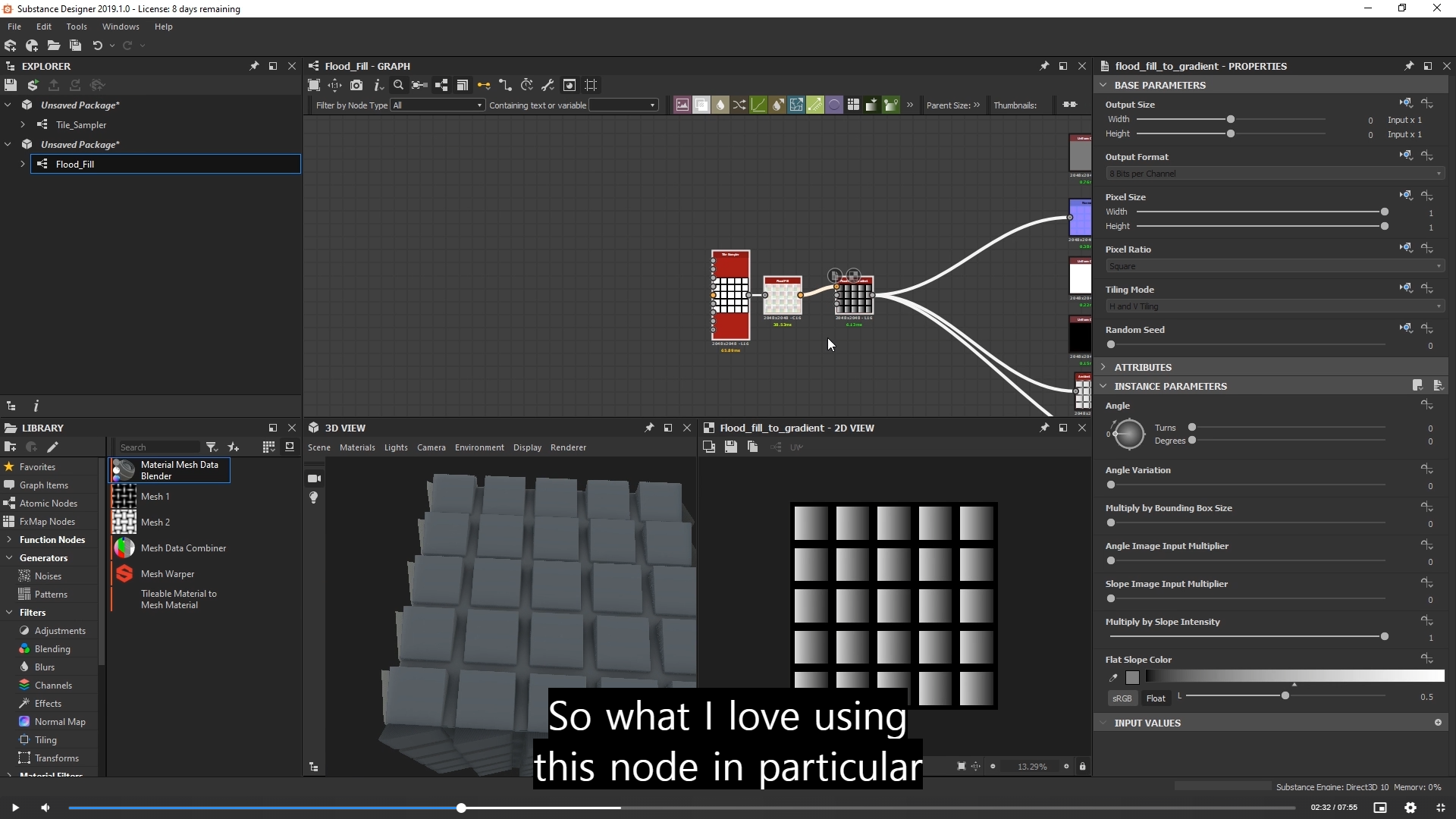Click the camera icon in 3D view sidebar
1456x819 pixels.
[314, 479]
